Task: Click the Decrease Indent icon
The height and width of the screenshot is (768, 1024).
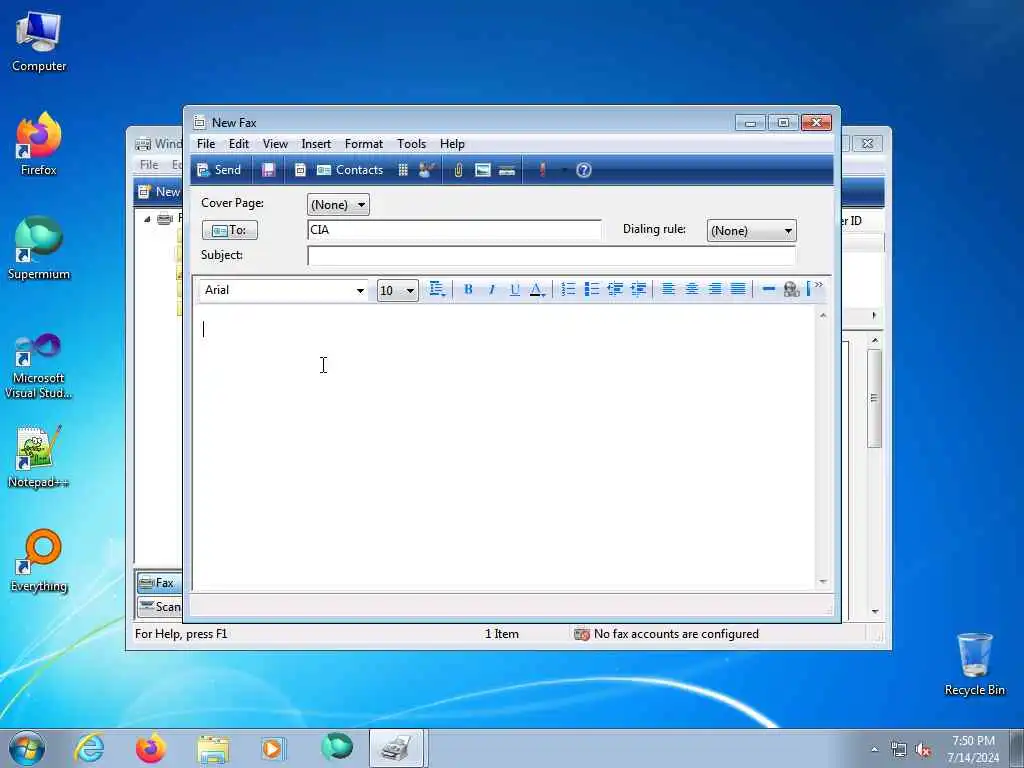Action: pyautogui.click(x=615, y=289)
